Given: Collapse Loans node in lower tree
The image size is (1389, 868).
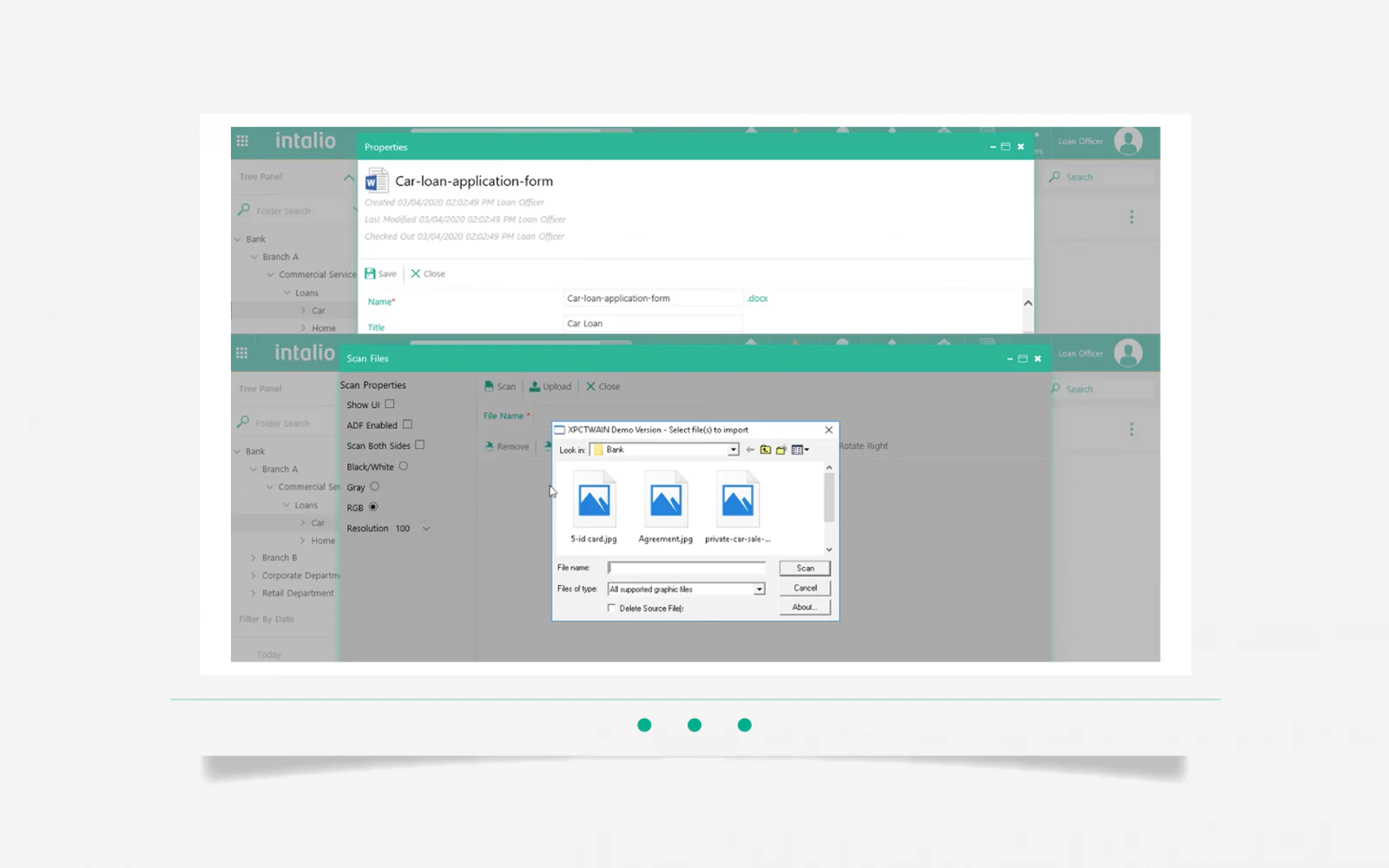Looking at the screenshot, I should pos(286,505).
